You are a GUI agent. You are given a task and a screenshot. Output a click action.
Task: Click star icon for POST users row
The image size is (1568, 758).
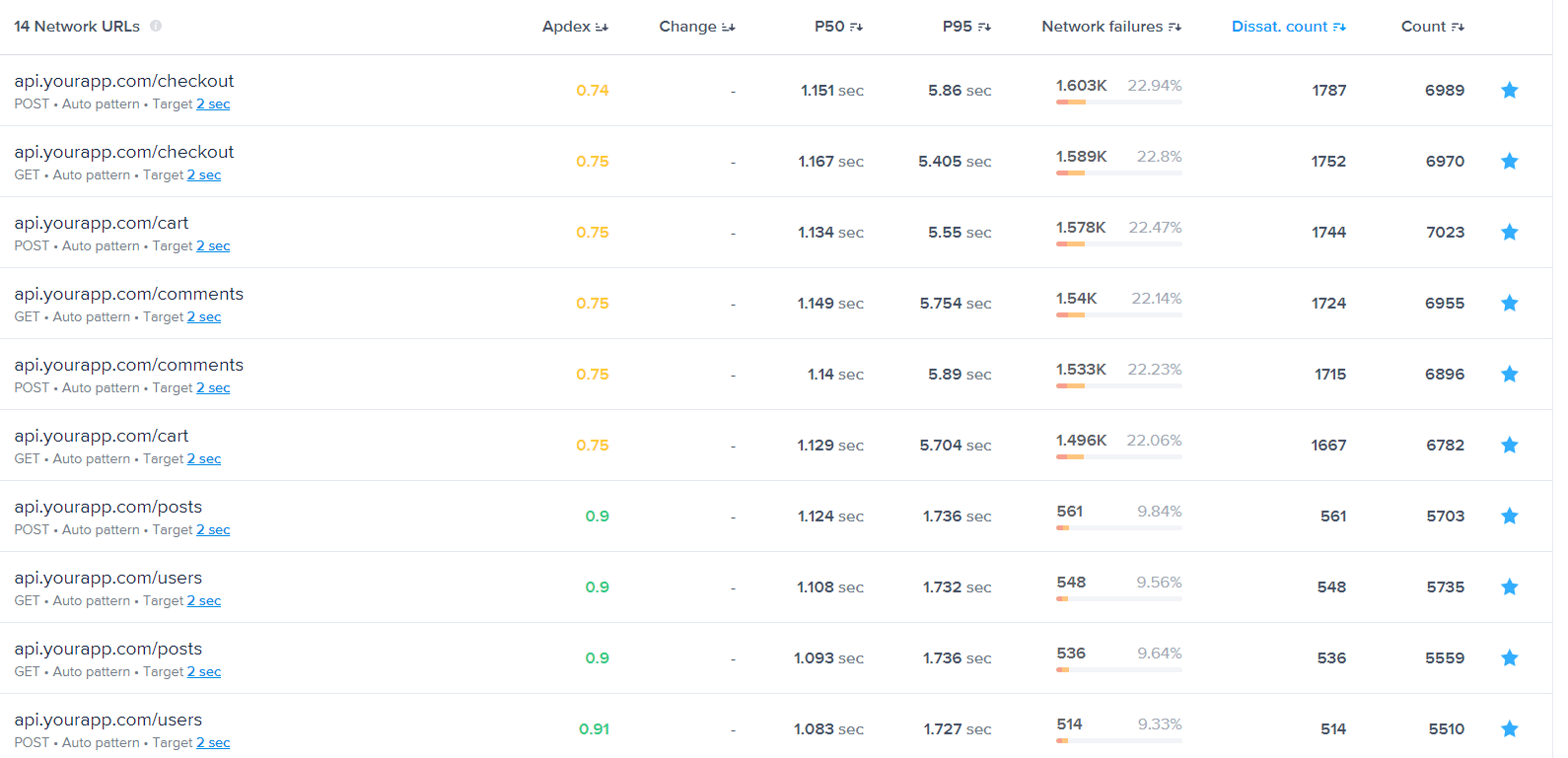pos(1509,729)
